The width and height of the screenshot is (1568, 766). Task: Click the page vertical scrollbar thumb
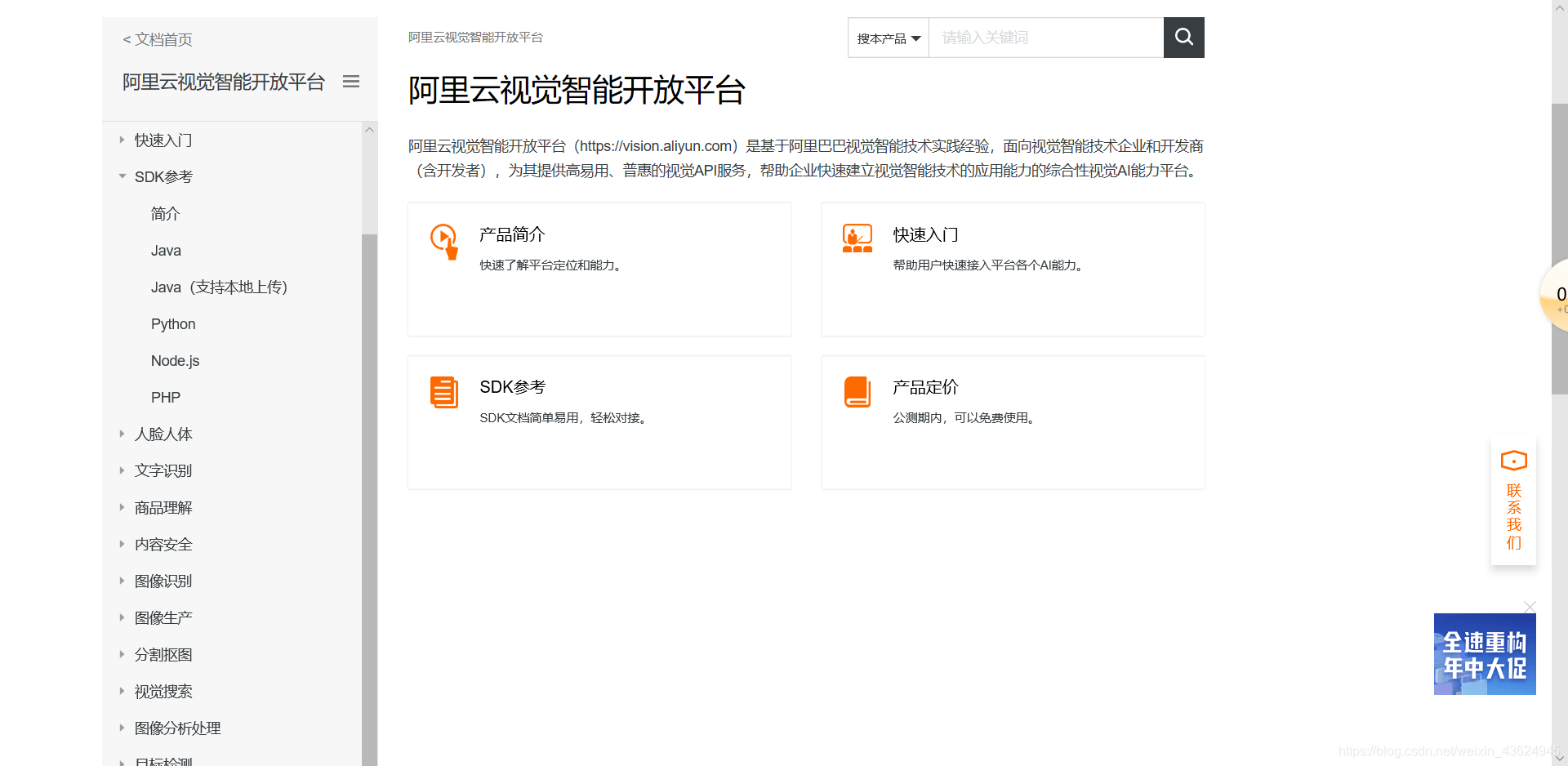click(x=1560, y=249)
